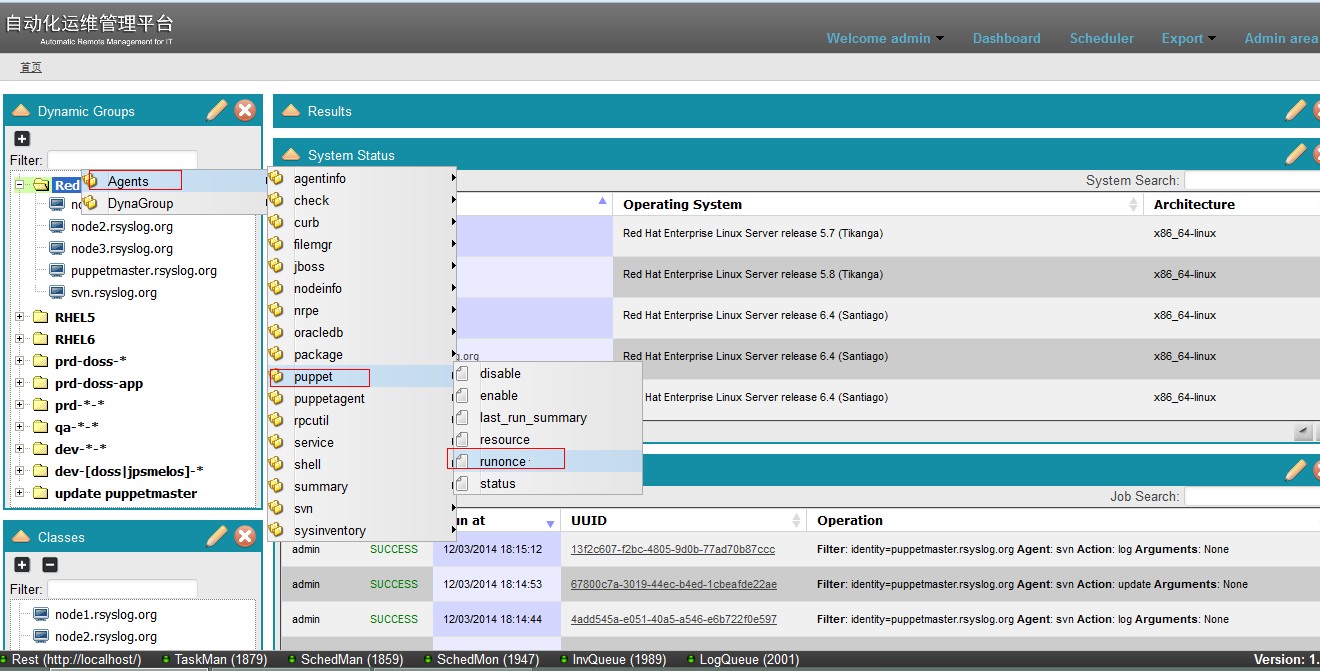Open the filemgr agent submenu
The image size is (1320, 671).
(361, 244)
